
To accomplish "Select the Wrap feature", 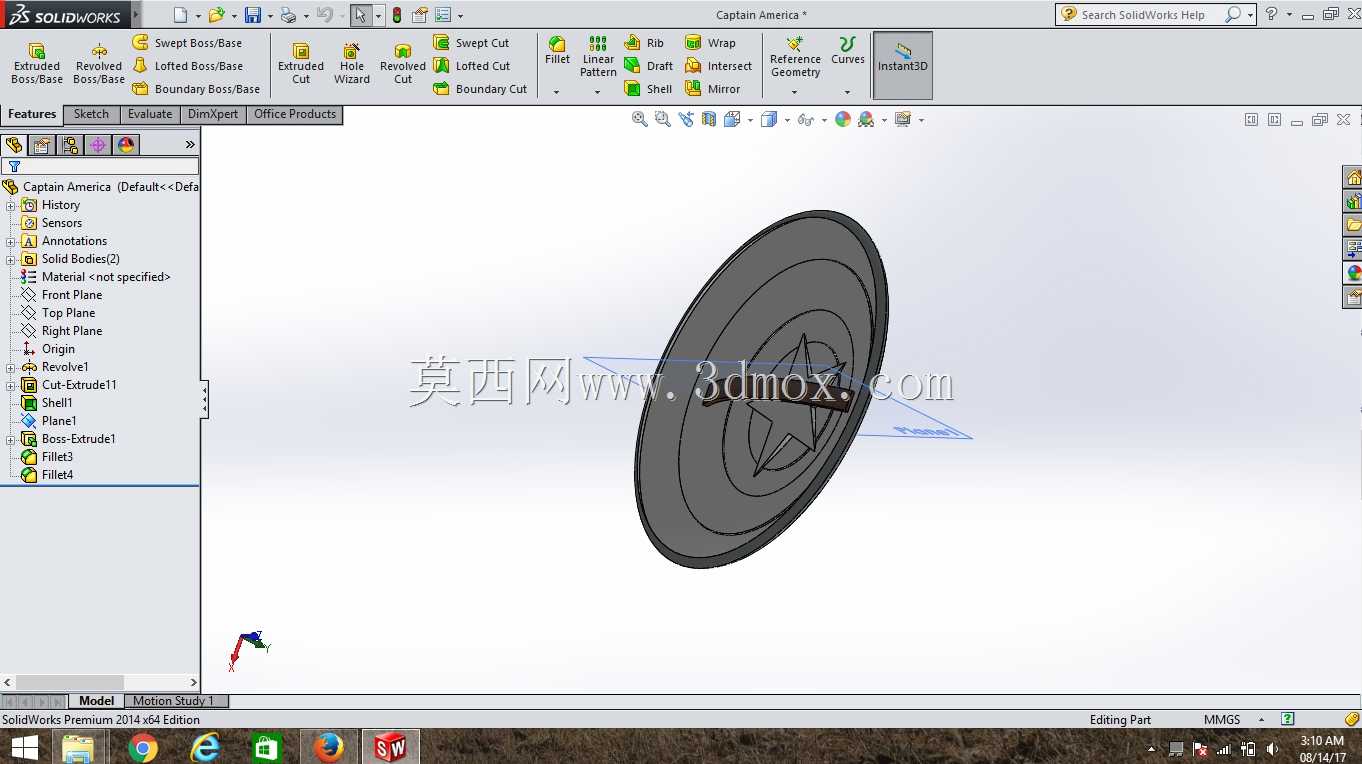I will click(x=710, y=43).
